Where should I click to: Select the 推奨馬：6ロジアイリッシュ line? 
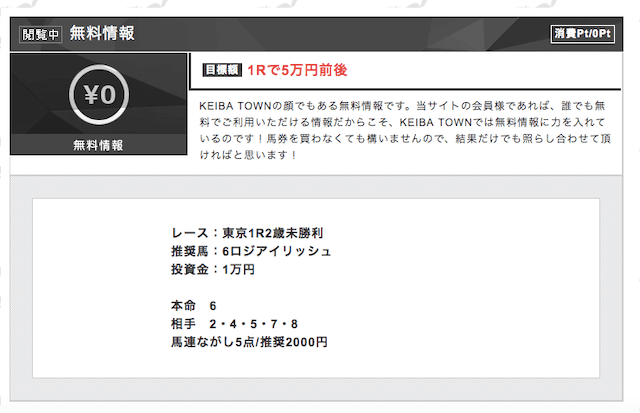click(x=251, y=250)
